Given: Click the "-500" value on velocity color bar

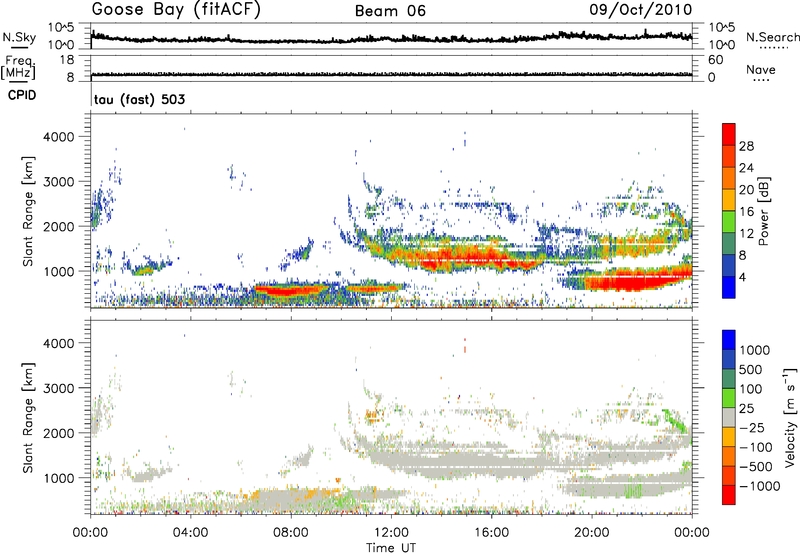Looking at the screenshot, I should pyautogui.click(x=756, y=466).
